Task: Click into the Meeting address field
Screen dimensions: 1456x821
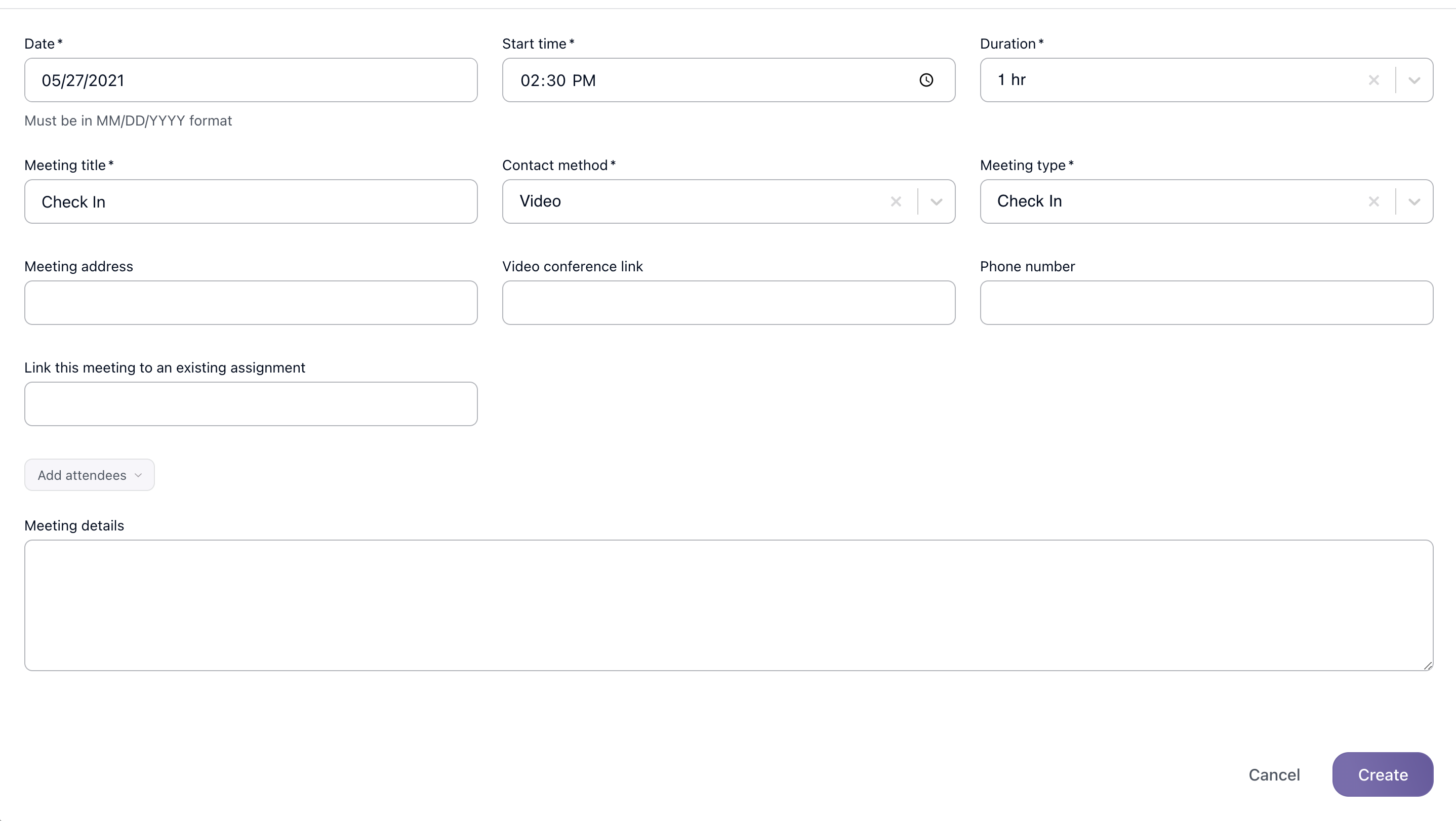Action: coord(251,303)
